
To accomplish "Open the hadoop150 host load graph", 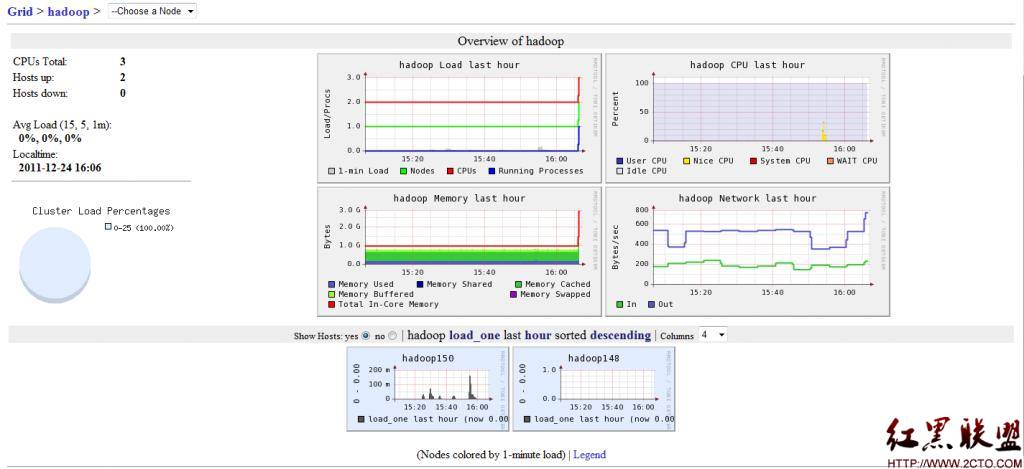I will 428,389.
